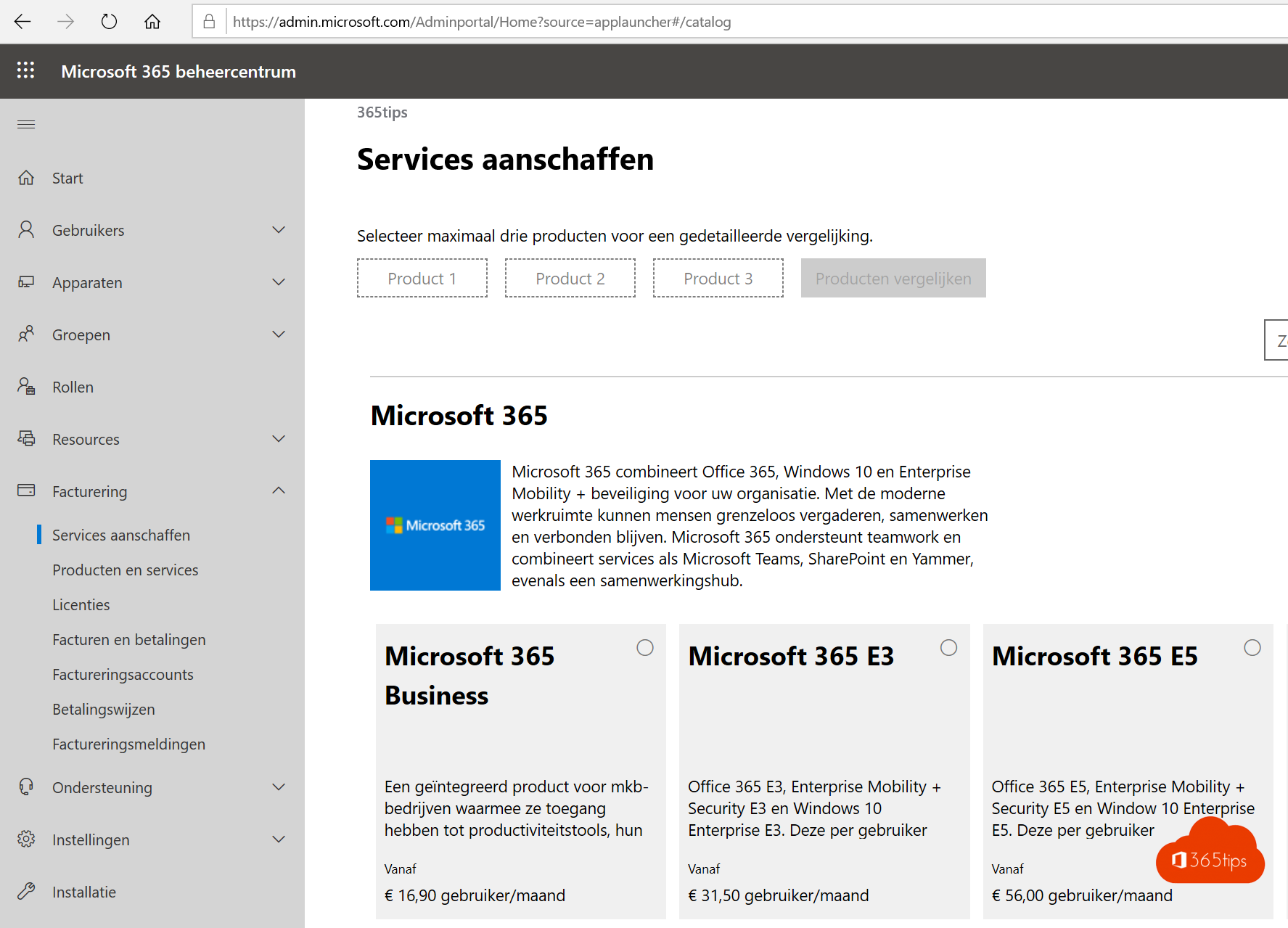Viewport: 1288px width, 928px height.
Task: Click the € 31,50 gebruiker/maand price
Action: [x=779, y=895]
